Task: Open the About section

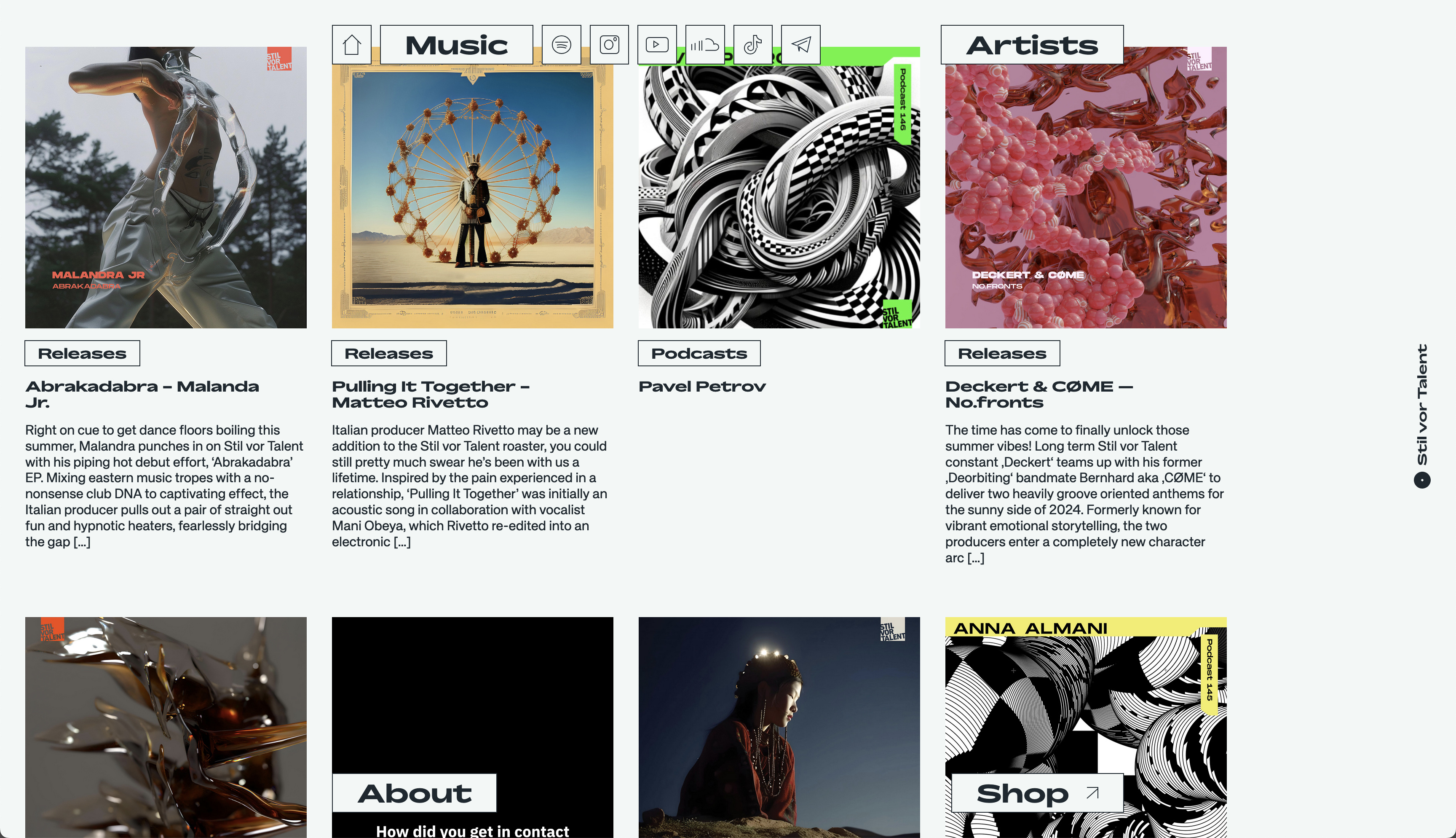Action: (x=415, y=793)
